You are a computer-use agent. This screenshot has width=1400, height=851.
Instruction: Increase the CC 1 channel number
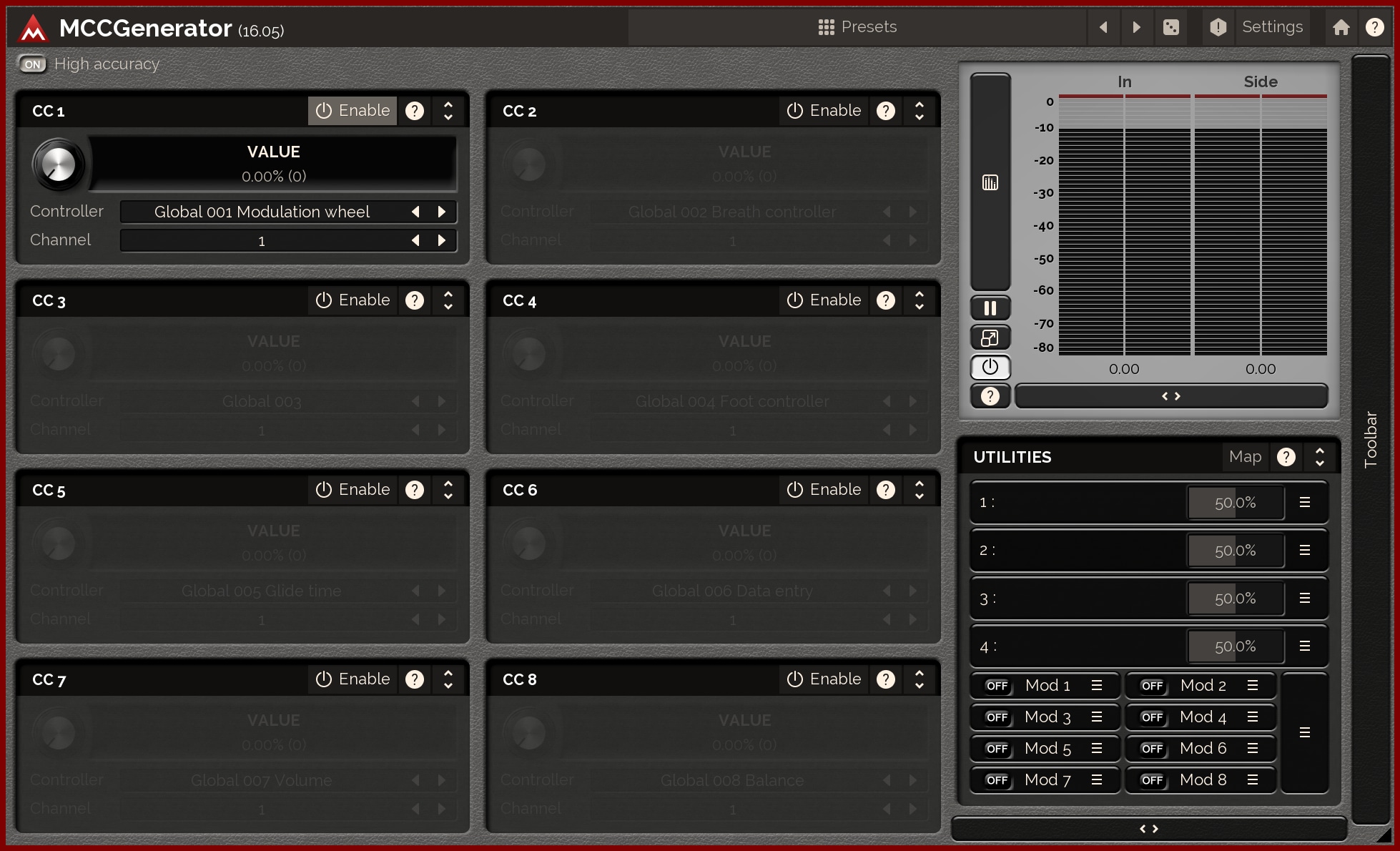(x=442, y=241)
